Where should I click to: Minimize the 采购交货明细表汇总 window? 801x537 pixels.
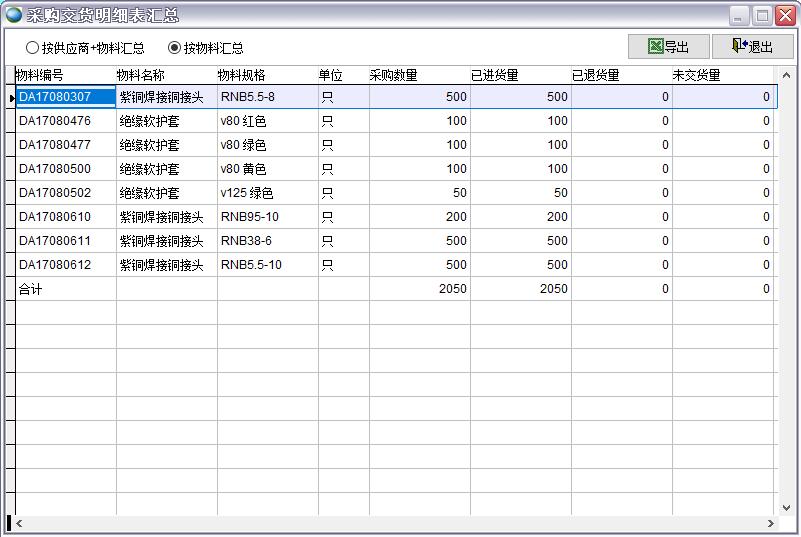[x=739, y=16]
